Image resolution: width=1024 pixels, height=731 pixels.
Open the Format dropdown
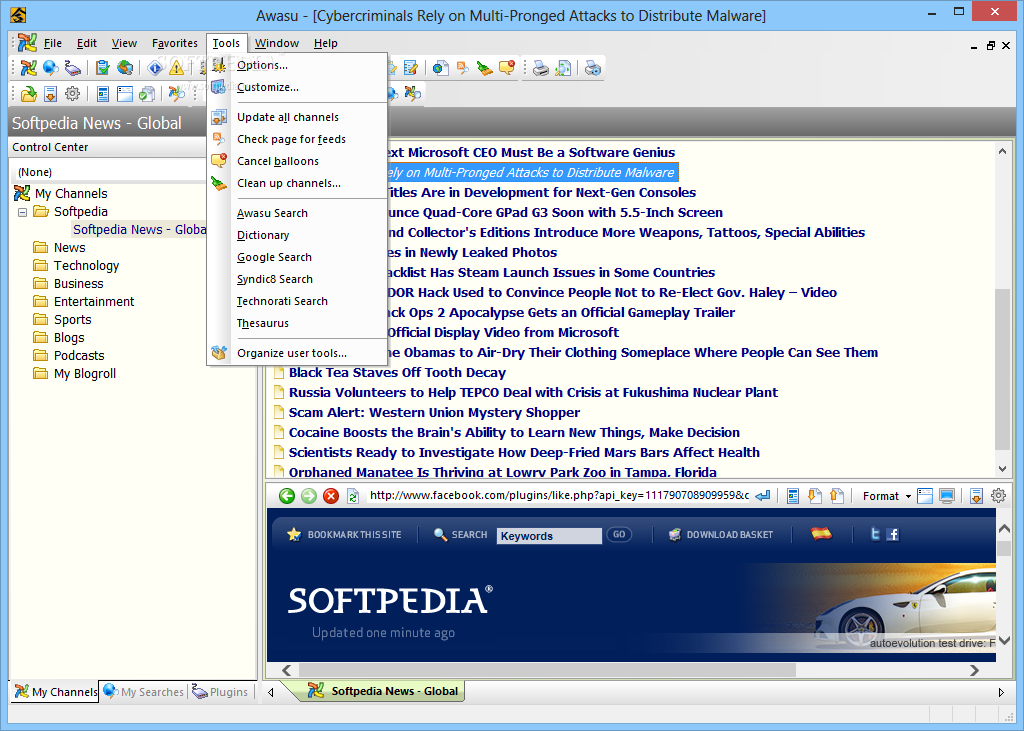click(x=886, y=496)
